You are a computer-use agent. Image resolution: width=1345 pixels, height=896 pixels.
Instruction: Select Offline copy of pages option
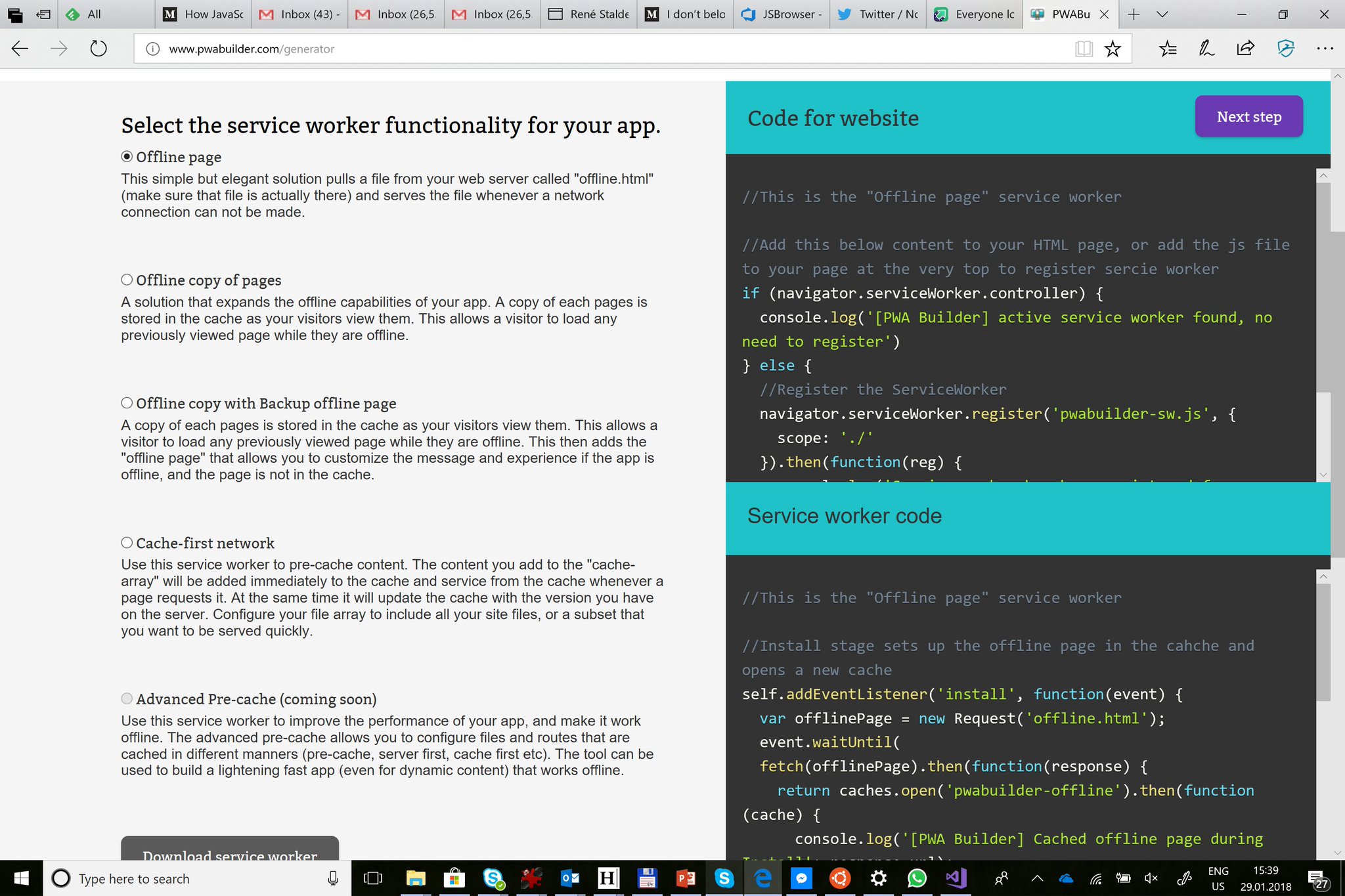click(127, 280)
